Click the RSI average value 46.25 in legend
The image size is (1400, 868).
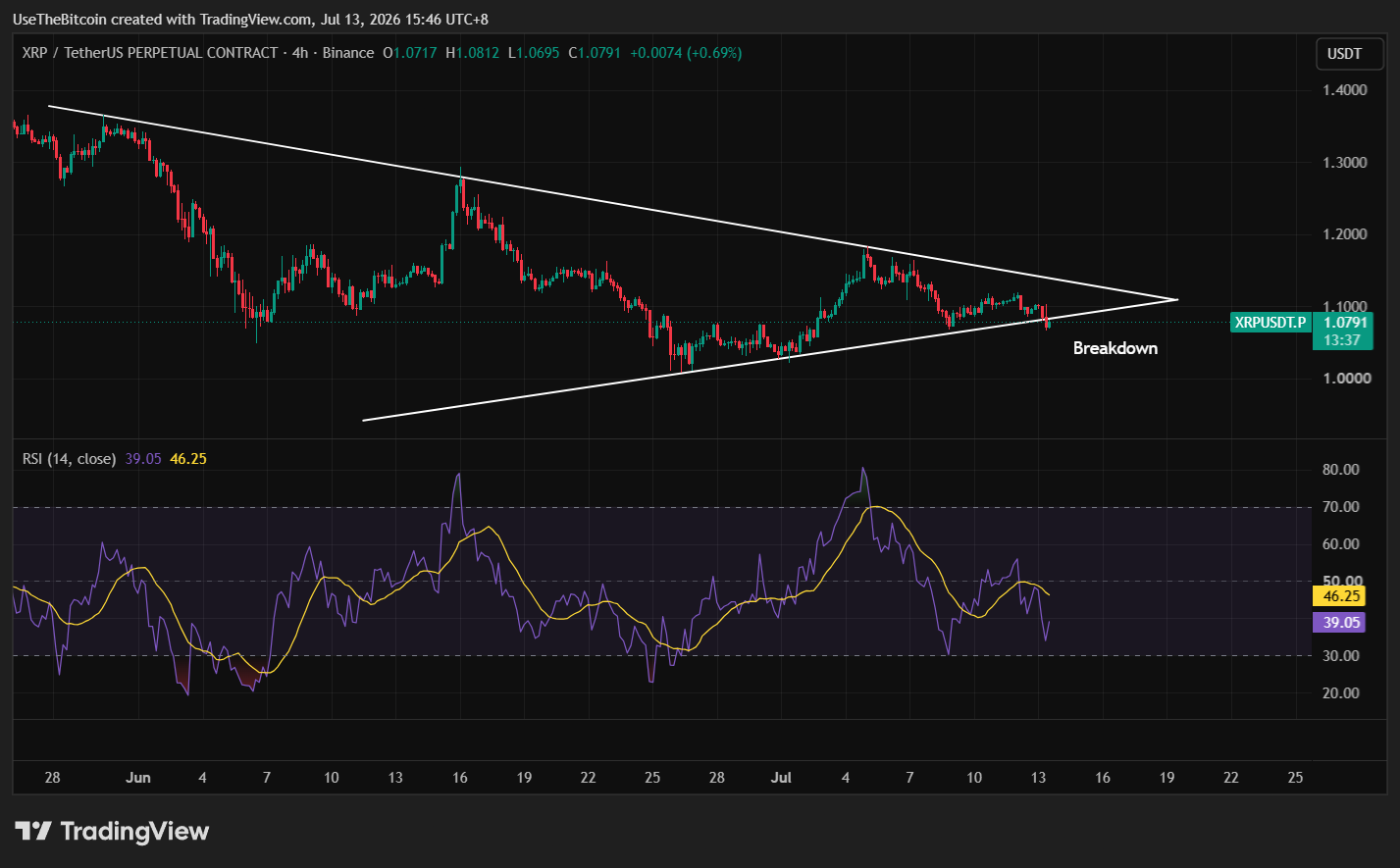(188, 458)
